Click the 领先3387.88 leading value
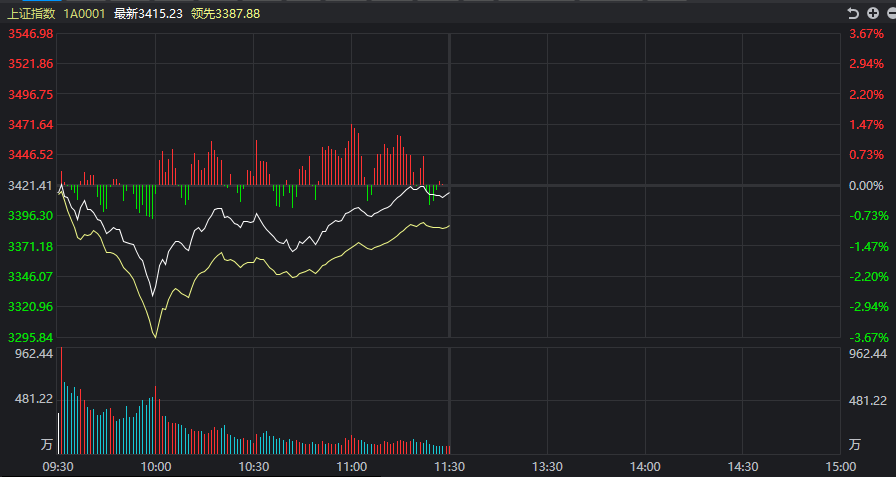This screenshot has height=477, width=896. click(226, 14)
